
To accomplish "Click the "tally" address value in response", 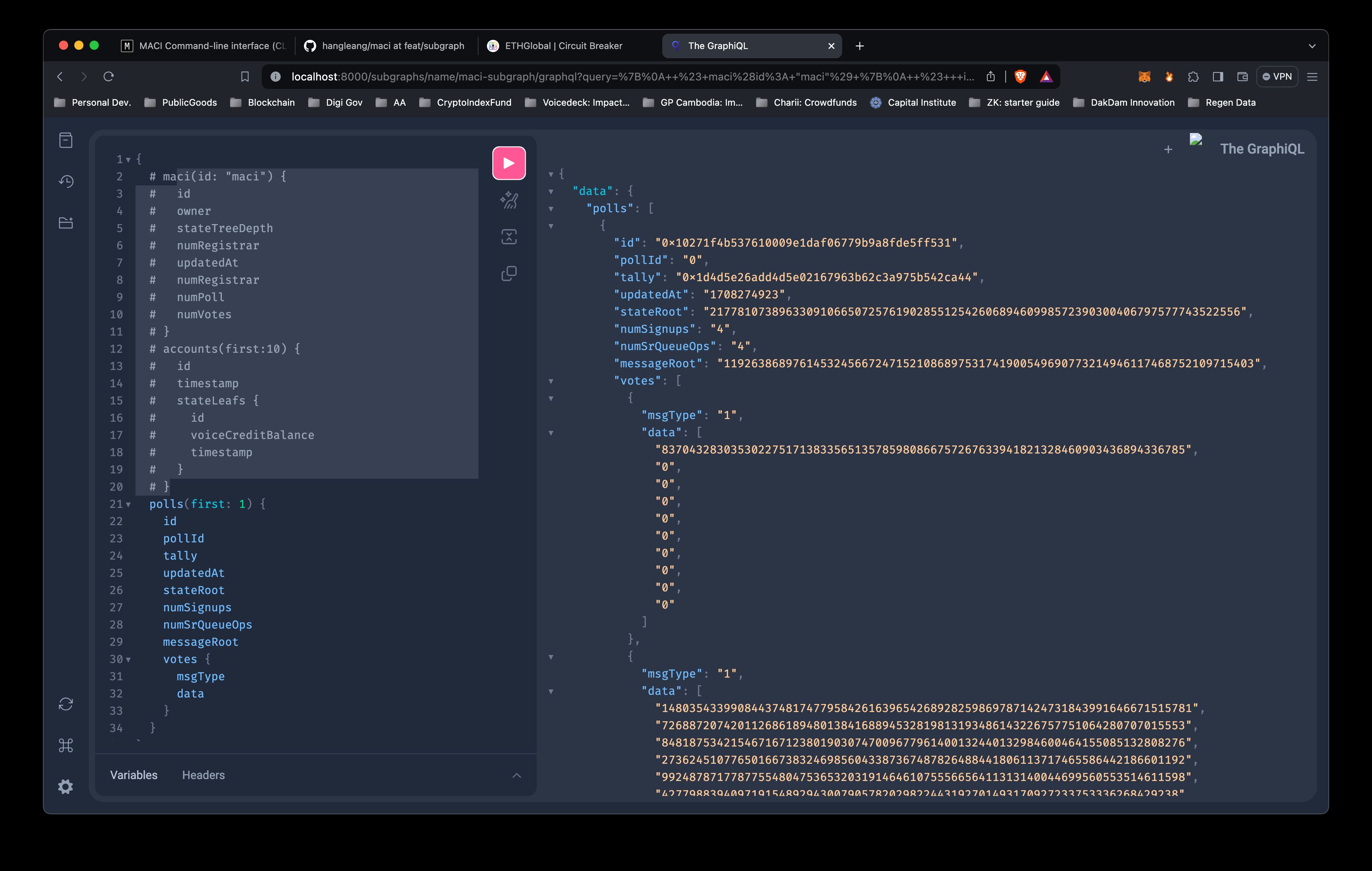I will [x=827, y=278].
